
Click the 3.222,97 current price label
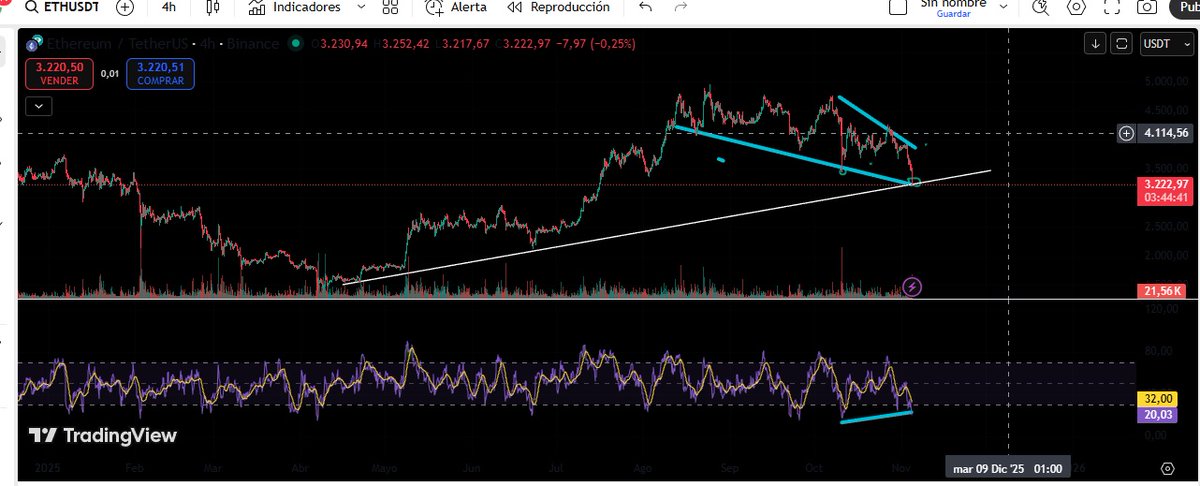click(1165, 184)
